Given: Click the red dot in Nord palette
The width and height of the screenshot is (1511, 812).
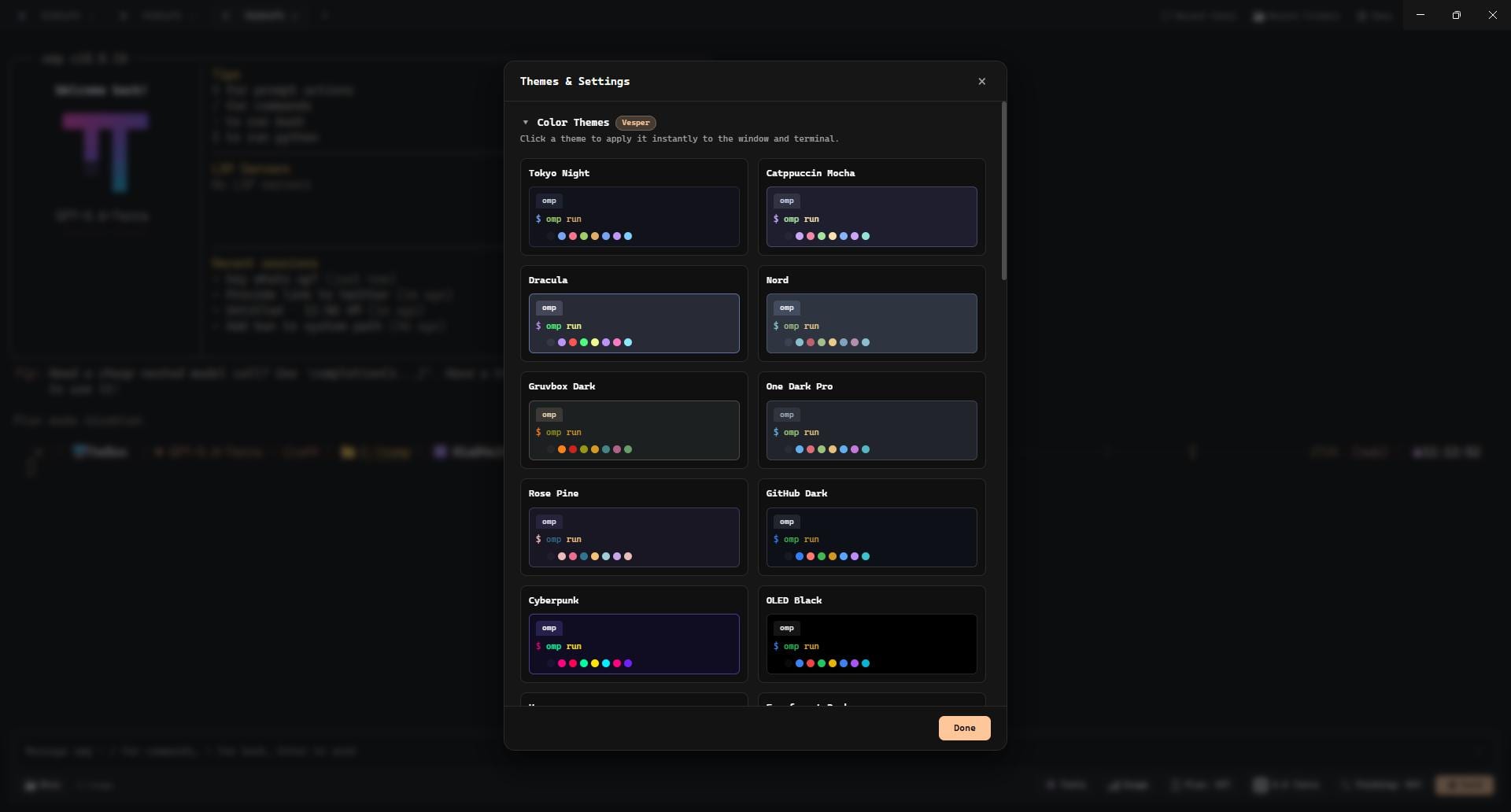Looking at the screenshot, I should (811, 342).
